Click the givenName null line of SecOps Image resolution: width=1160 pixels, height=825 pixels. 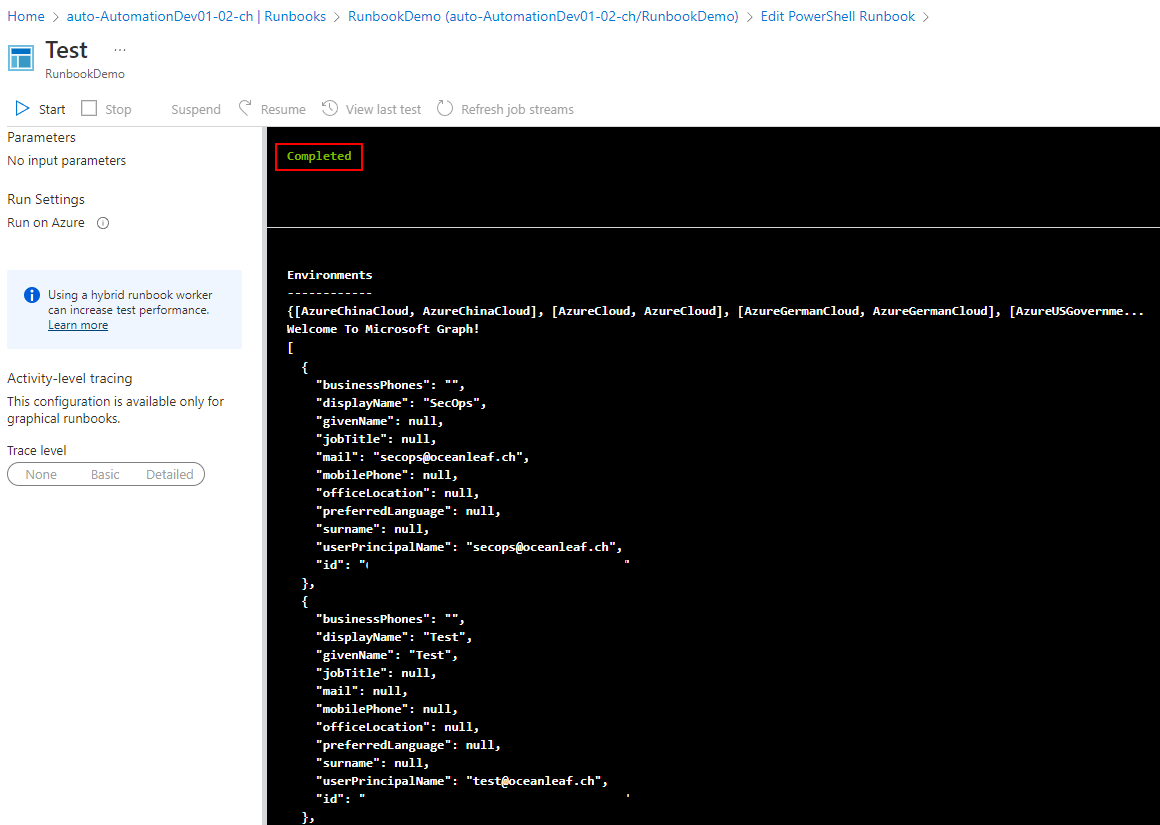pyautogui.click(x=380, y=420)
